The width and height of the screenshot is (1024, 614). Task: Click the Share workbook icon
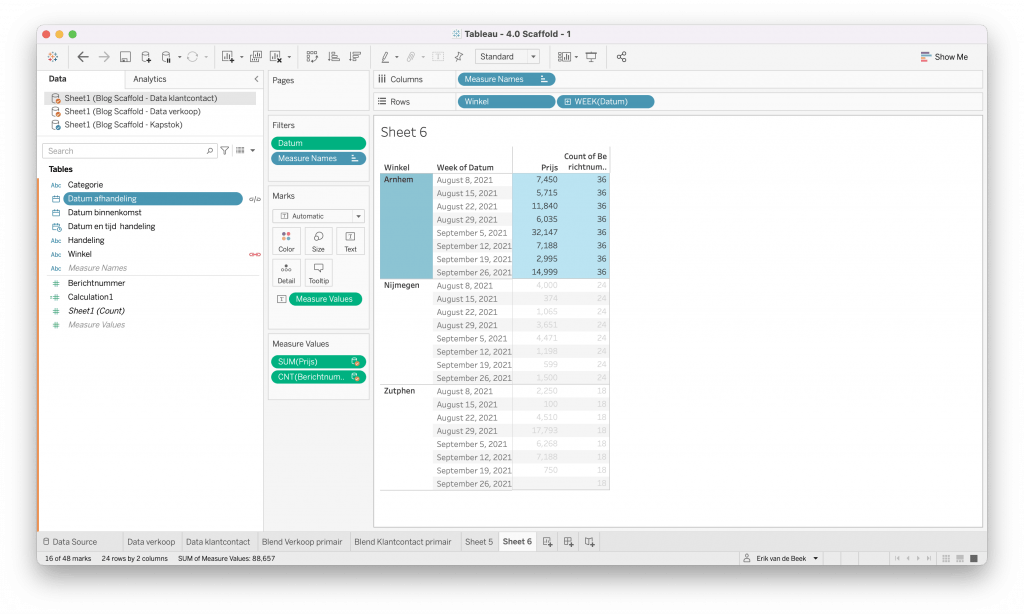pyautogui.click(x=621, y=57)
